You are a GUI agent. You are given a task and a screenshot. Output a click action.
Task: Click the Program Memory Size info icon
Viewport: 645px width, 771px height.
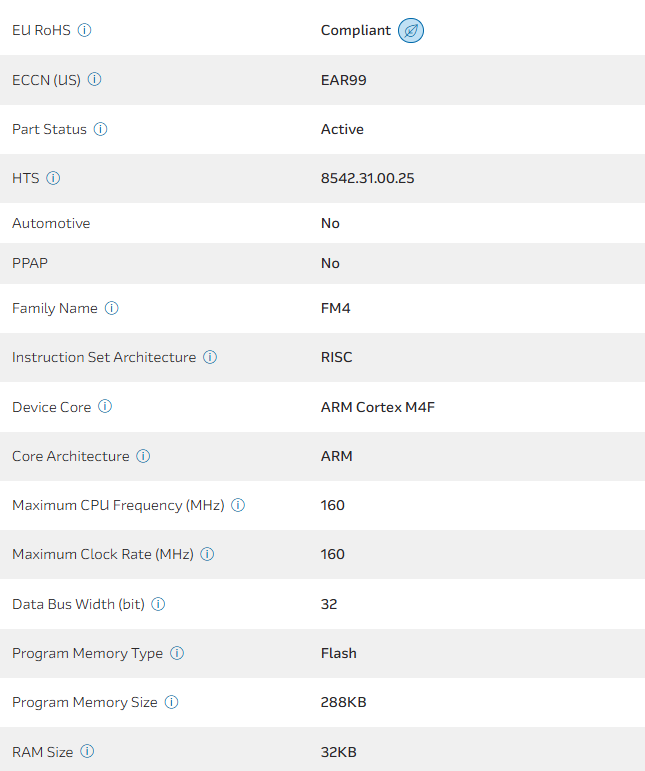click(x=171, y=702)
